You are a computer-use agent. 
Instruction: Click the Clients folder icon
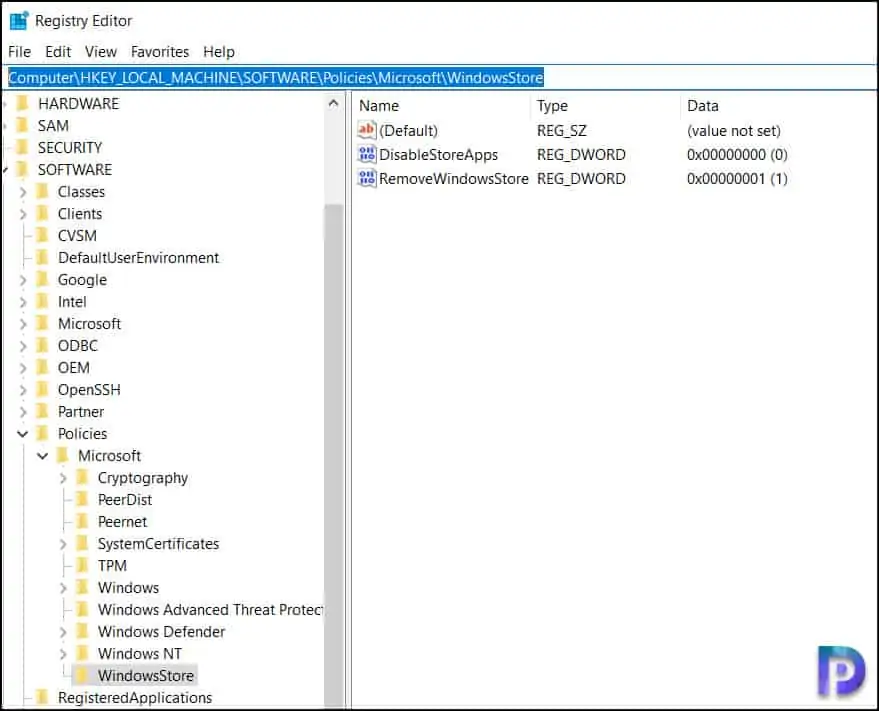click(43, 213)
